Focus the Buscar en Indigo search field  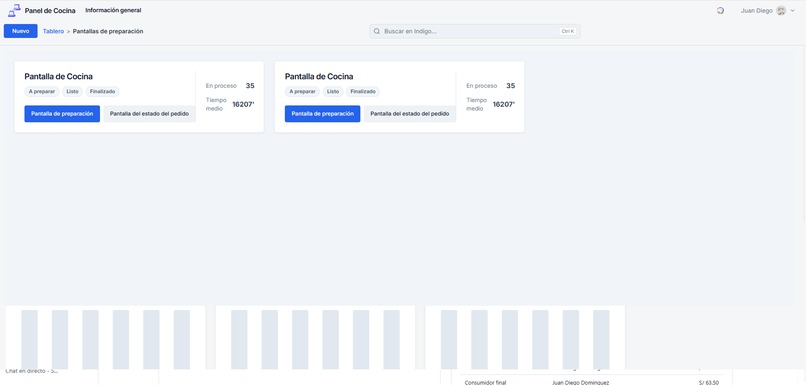pos(474,31)
